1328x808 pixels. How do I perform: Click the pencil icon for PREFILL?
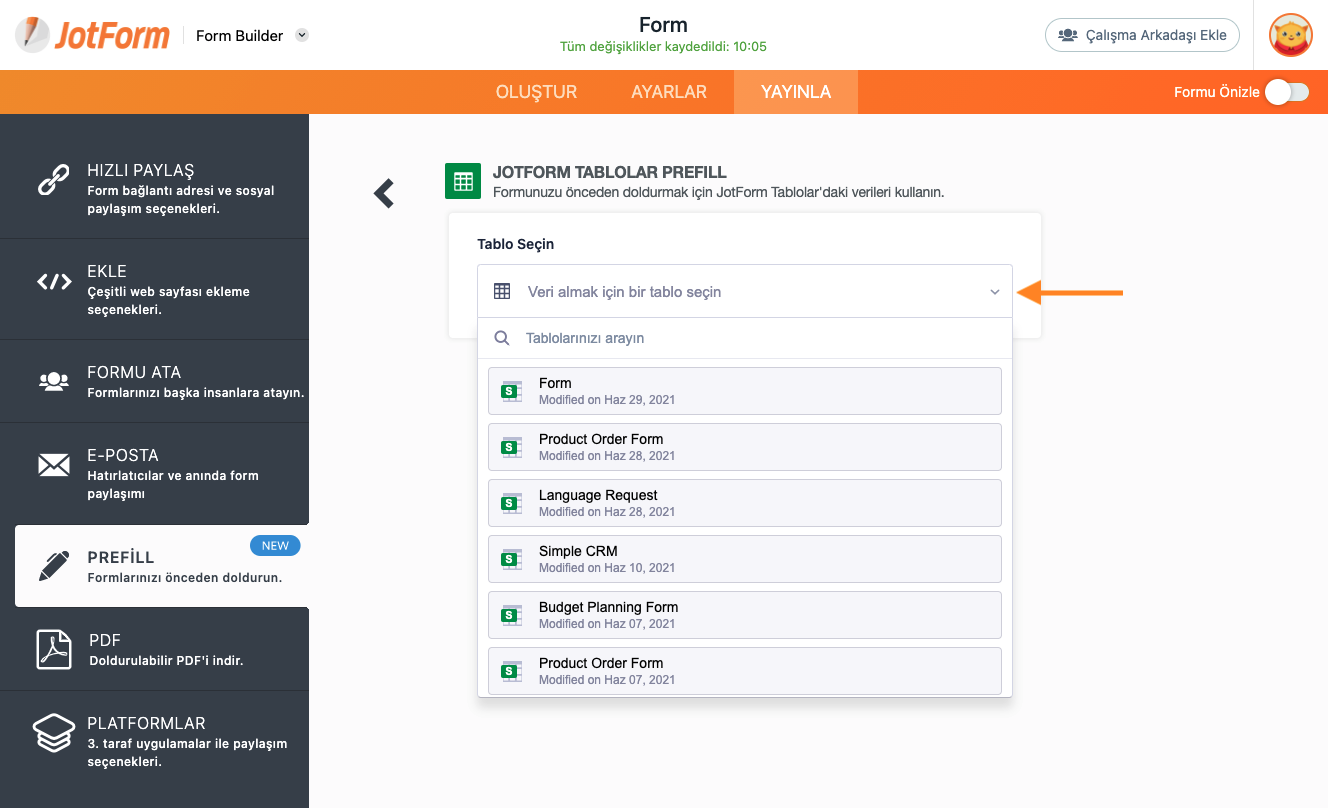point(54,565)
